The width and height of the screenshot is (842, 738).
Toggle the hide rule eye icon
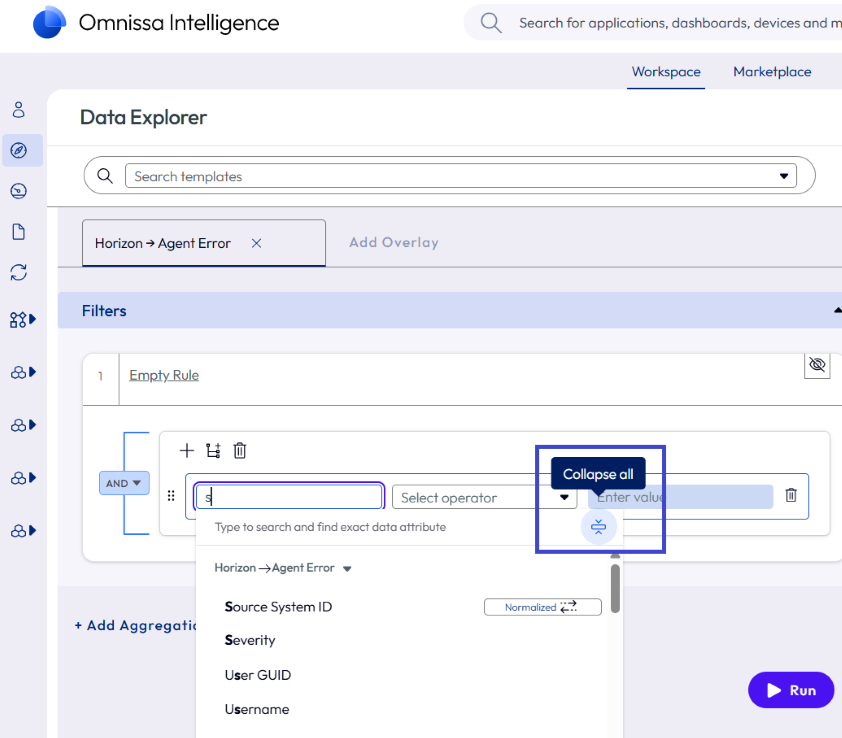tap(817, 365)
